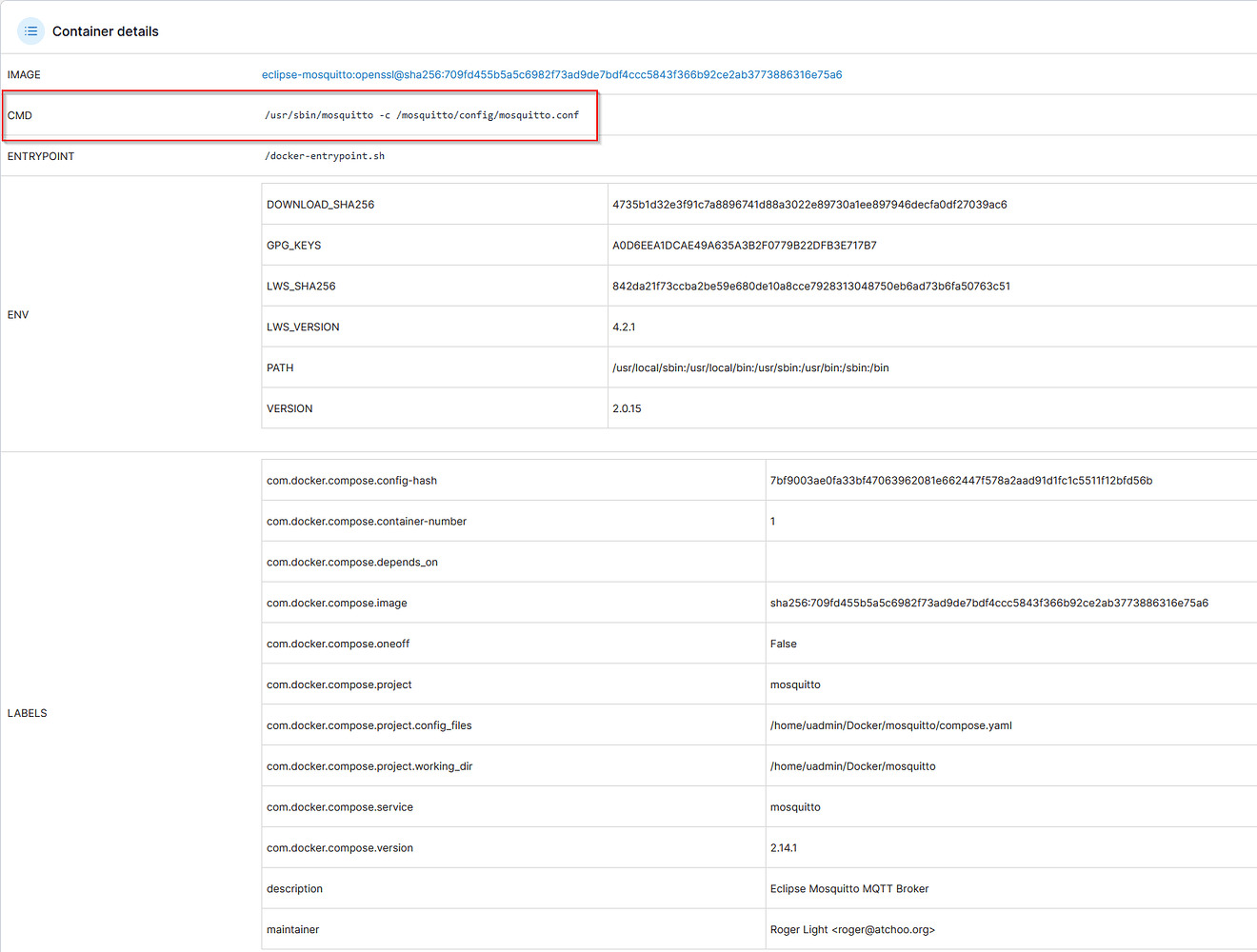This screenshot has width=1257, height=952.
Task: Click the com.docker.compose.project label
Action: [339, 685]
